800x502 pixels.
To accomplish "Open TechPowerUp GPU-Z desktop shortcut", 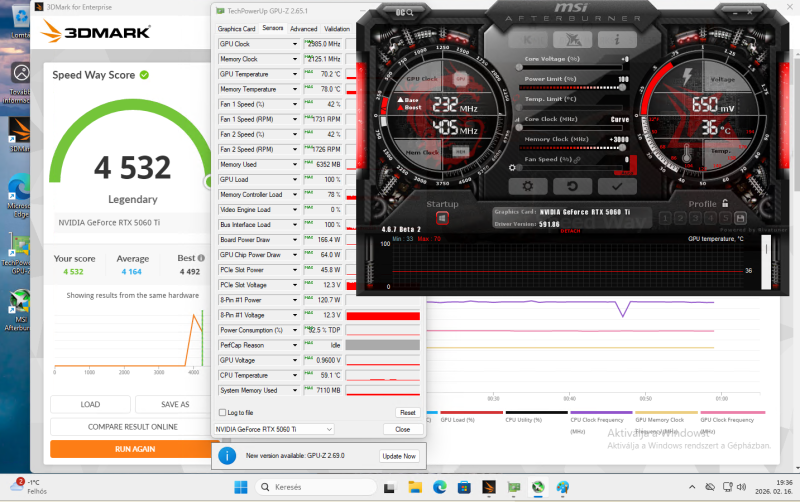I will (18, 254).
